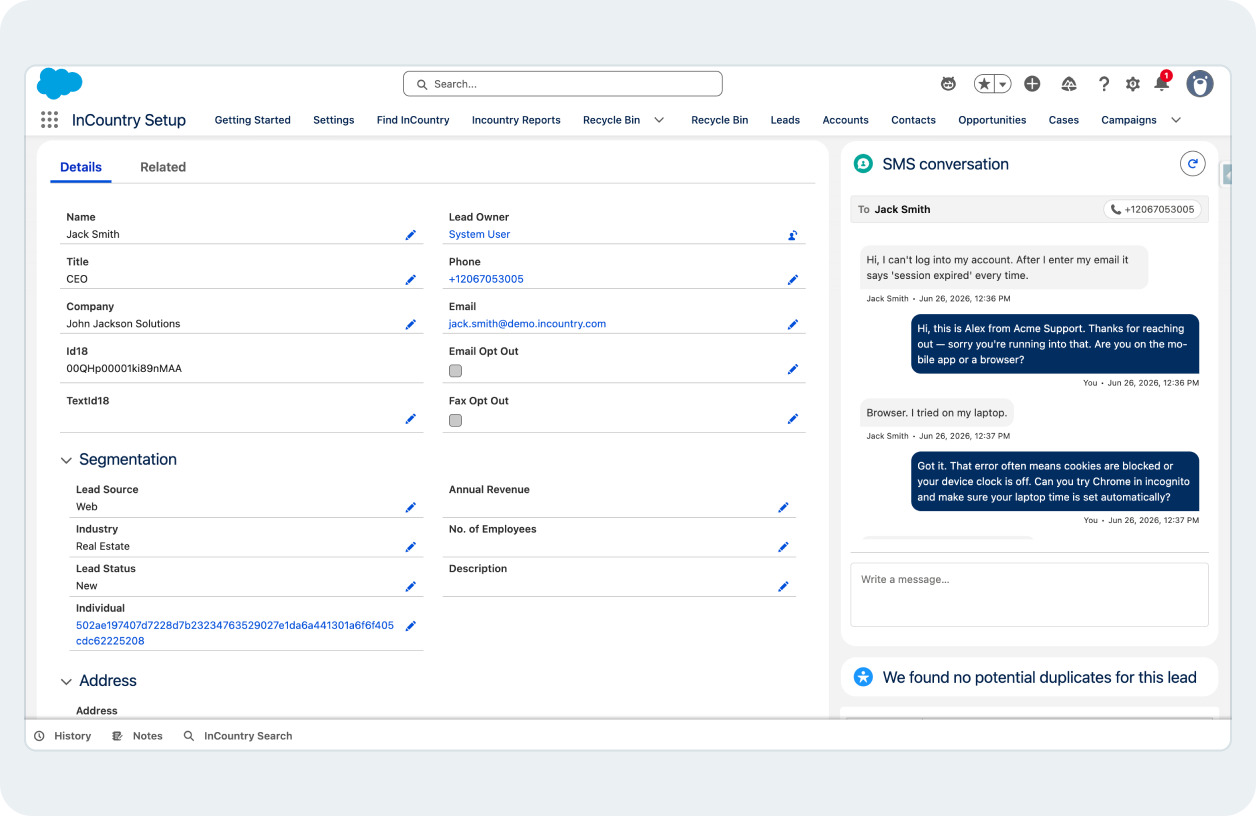This screenshot has height=816, width=1256.
Task: Expand the side panel arrow handle
Action: coord(1227,175)
